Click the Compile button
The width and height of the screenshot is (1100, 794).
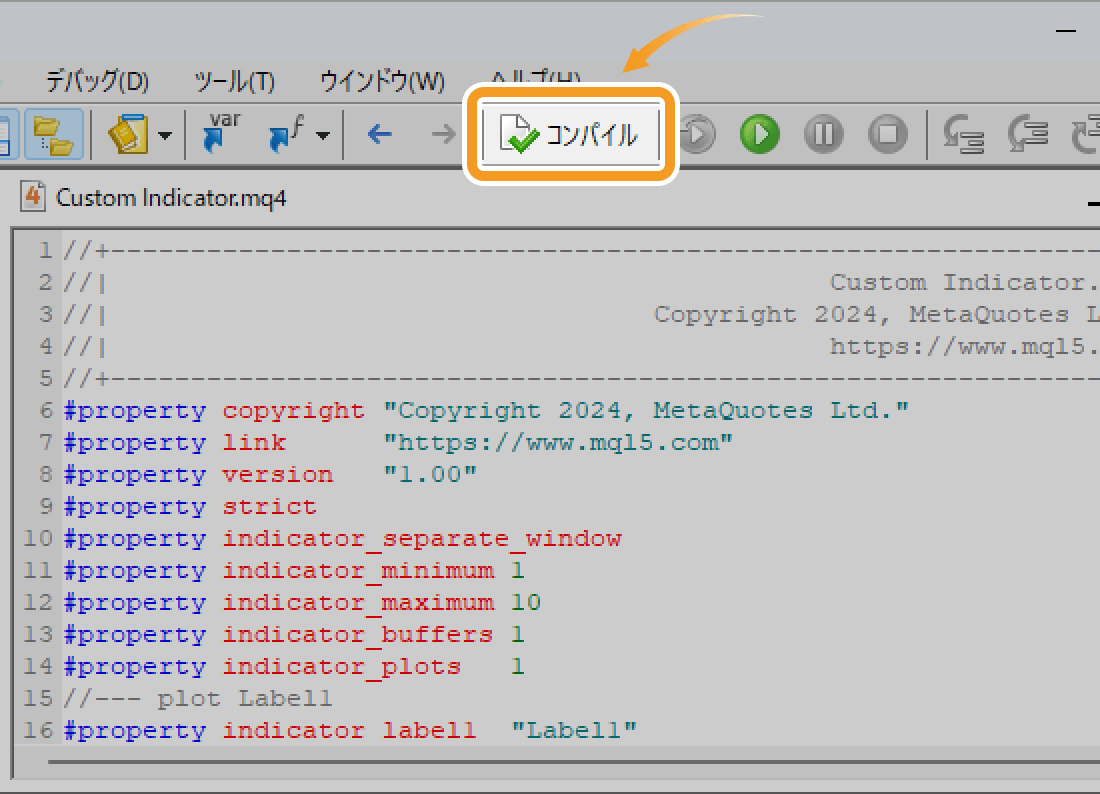click(570, 134)
